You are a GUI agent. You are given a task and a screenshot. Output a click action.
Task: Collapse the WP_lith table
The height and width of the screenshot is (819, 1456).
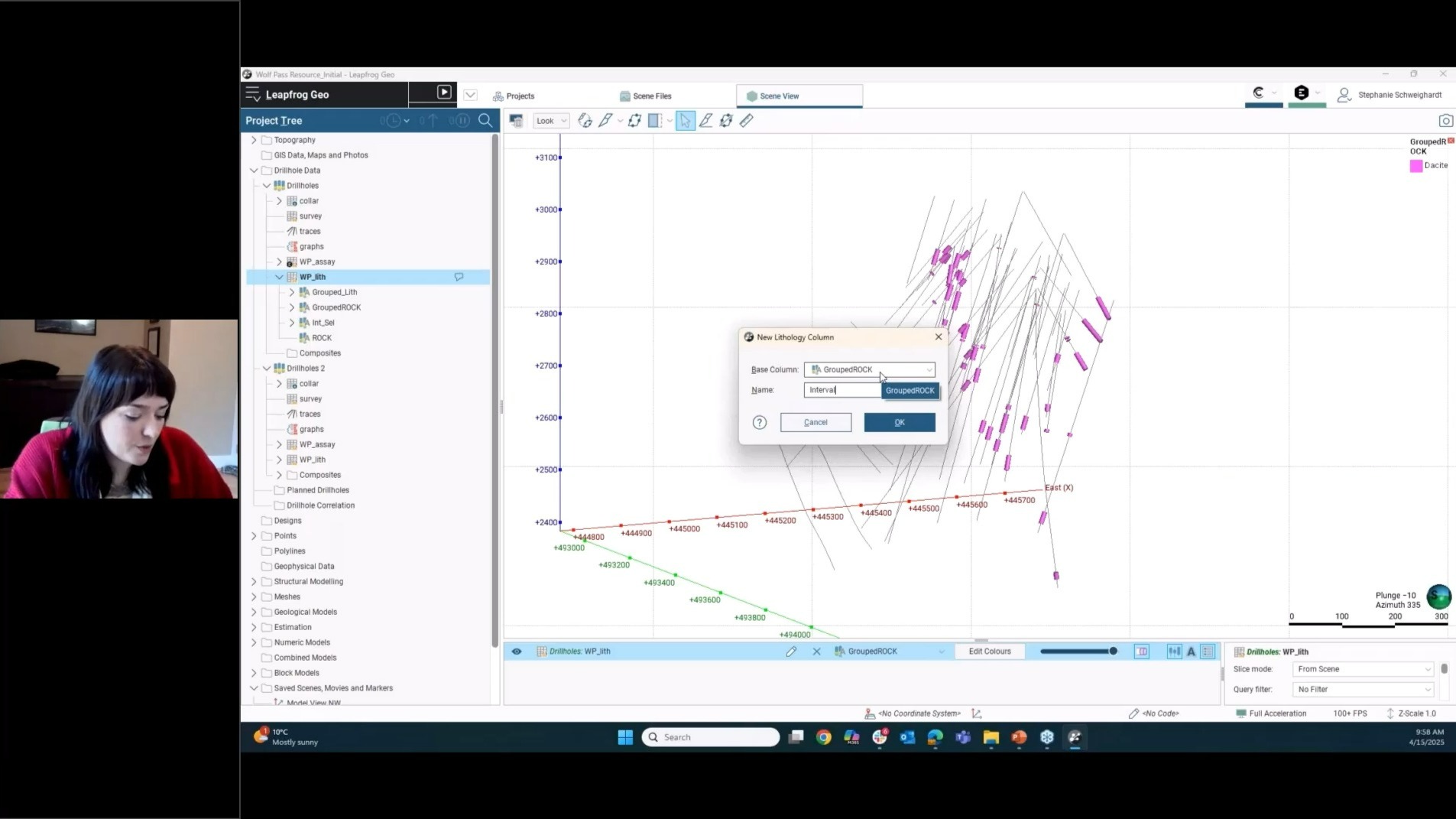pos(279,277)
